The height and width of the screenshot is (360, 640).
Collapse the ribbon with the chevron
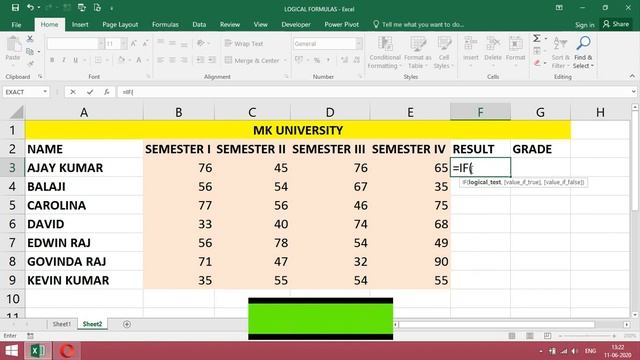(632, 76)
